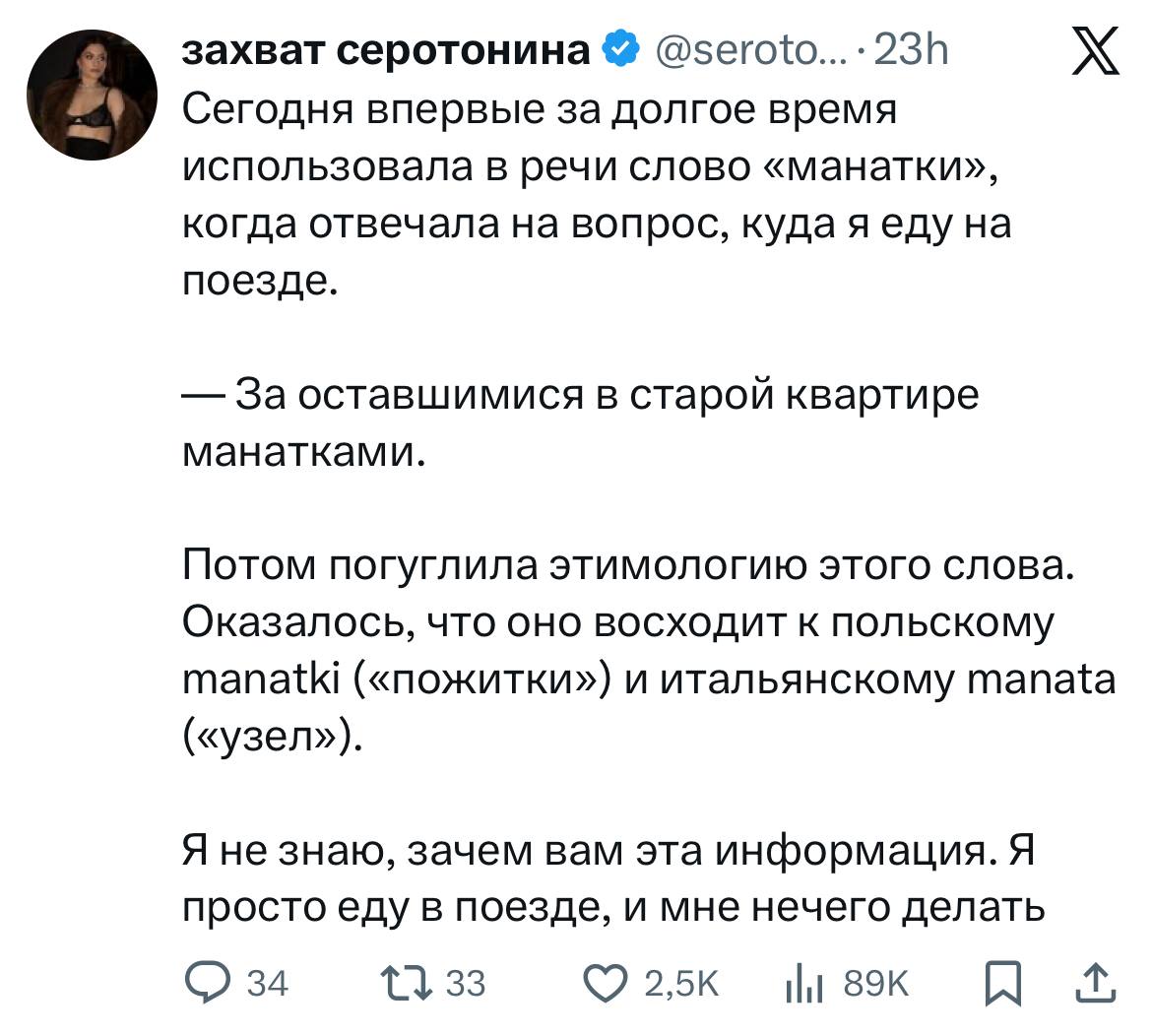Click the 89K views count
Viewport: 1152px width, 1036px height.
(x=876, y=984)
